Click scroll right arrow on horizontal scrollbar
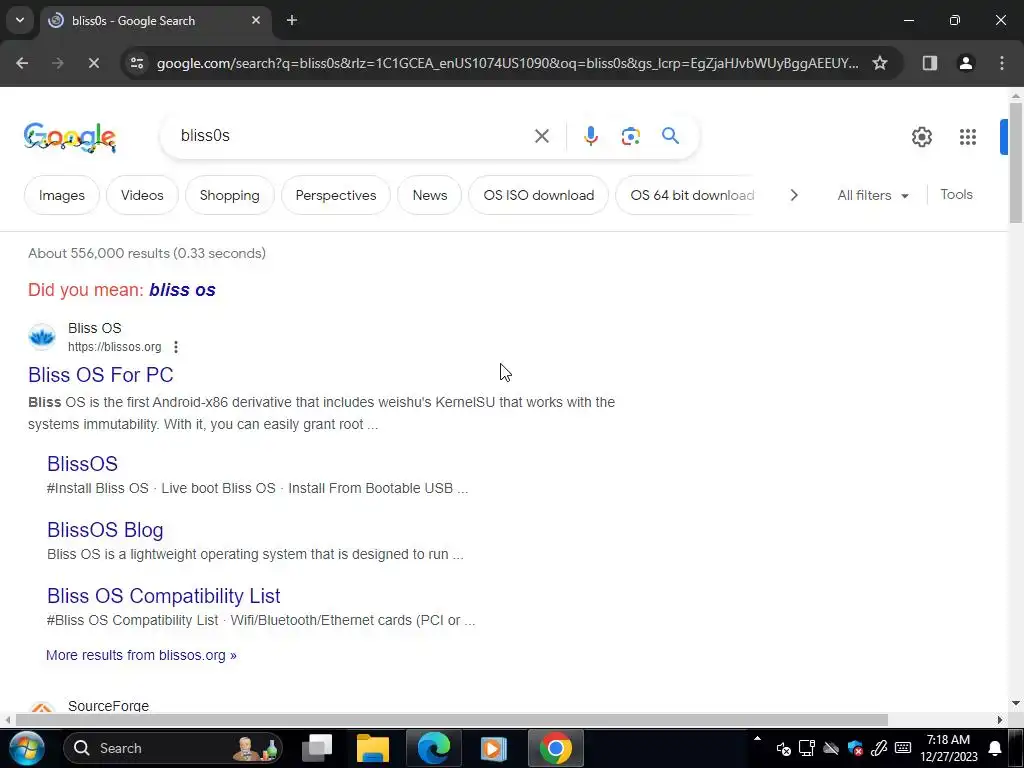1024x768 pixels. pos(999,720)
